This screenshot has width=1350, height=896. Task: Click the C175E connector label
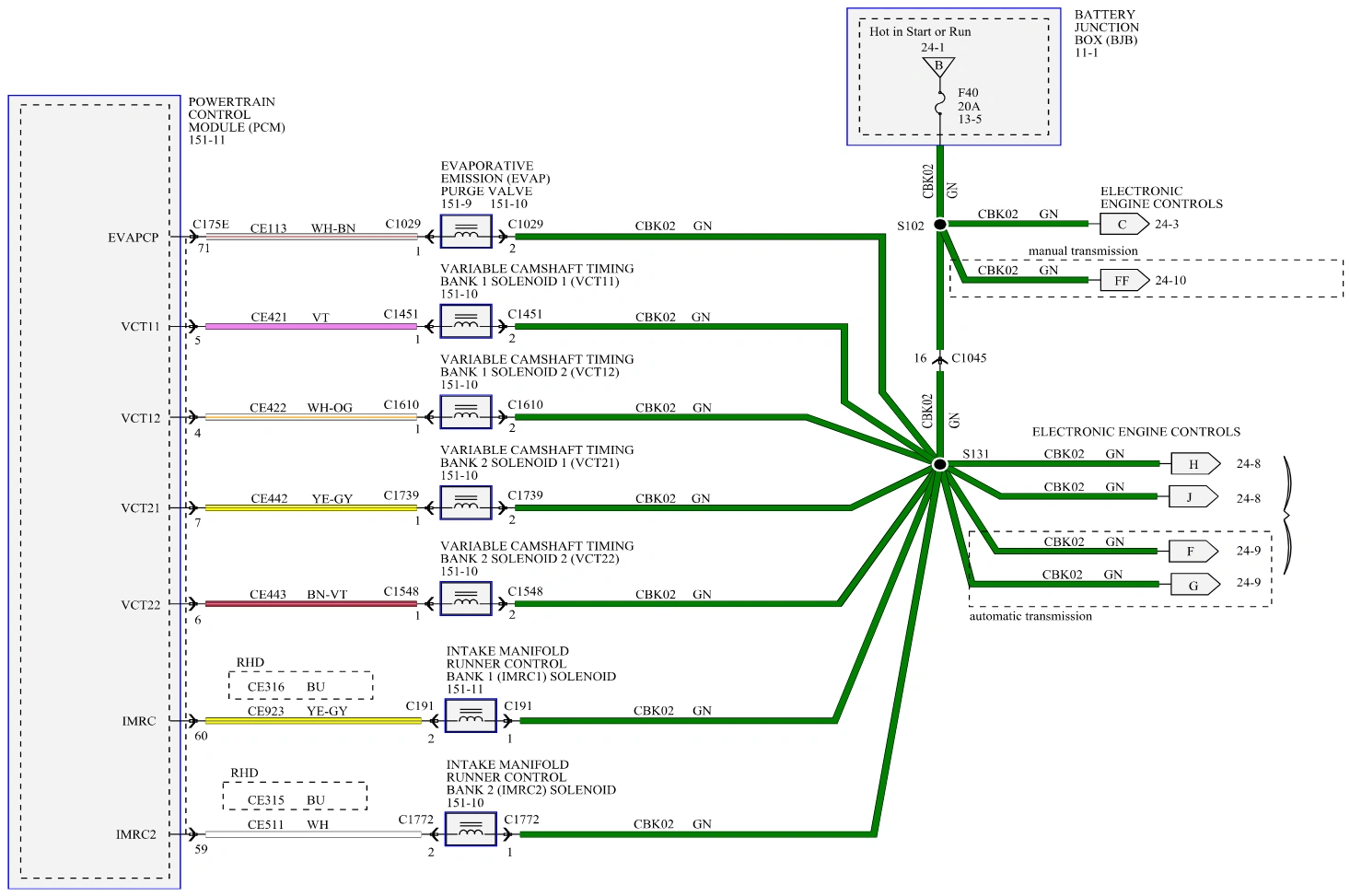point(211,224)
